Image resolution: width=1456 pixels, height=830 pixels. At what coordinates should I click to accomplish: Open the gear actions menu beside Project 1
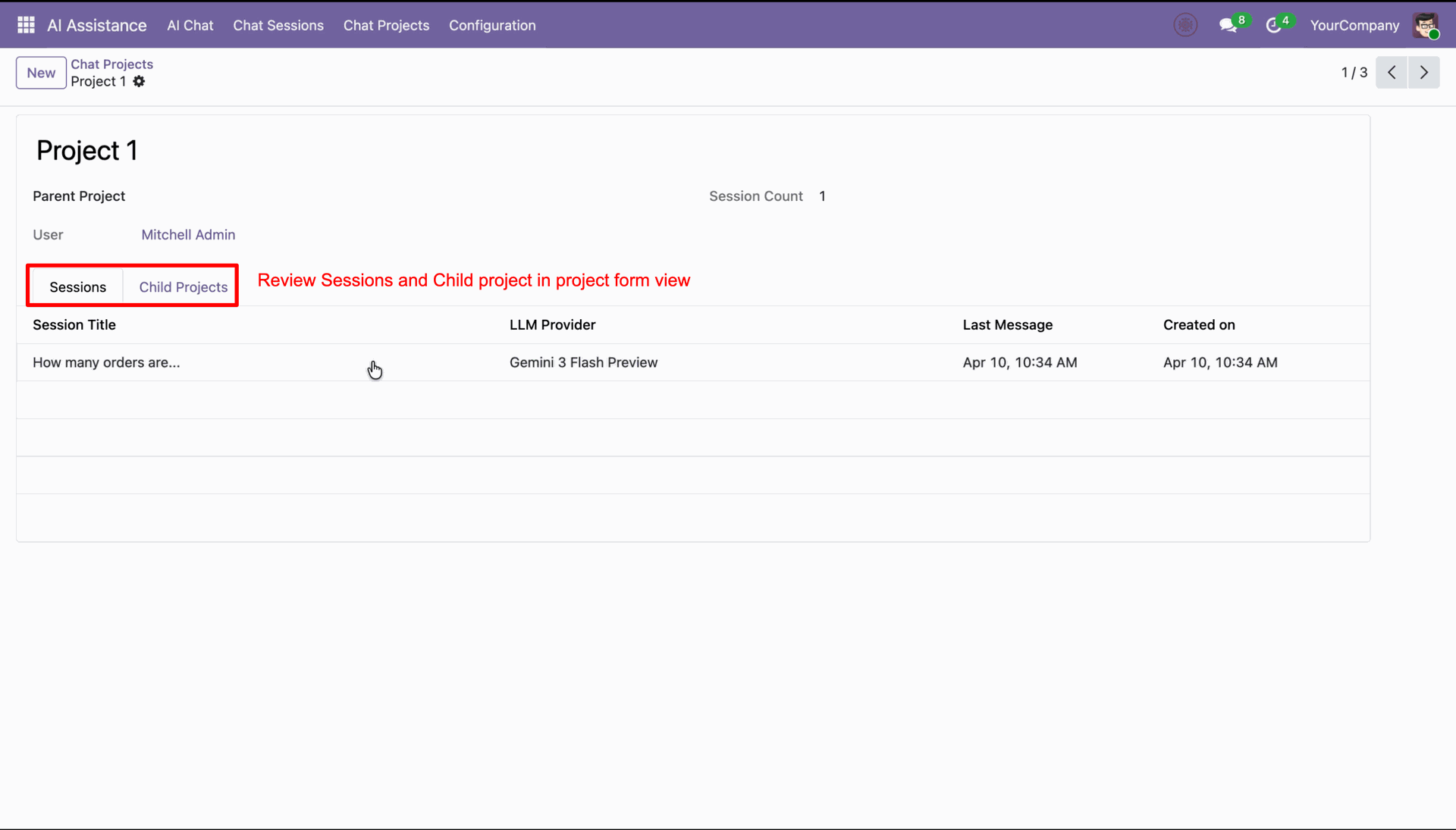click(x=139, y=82)
